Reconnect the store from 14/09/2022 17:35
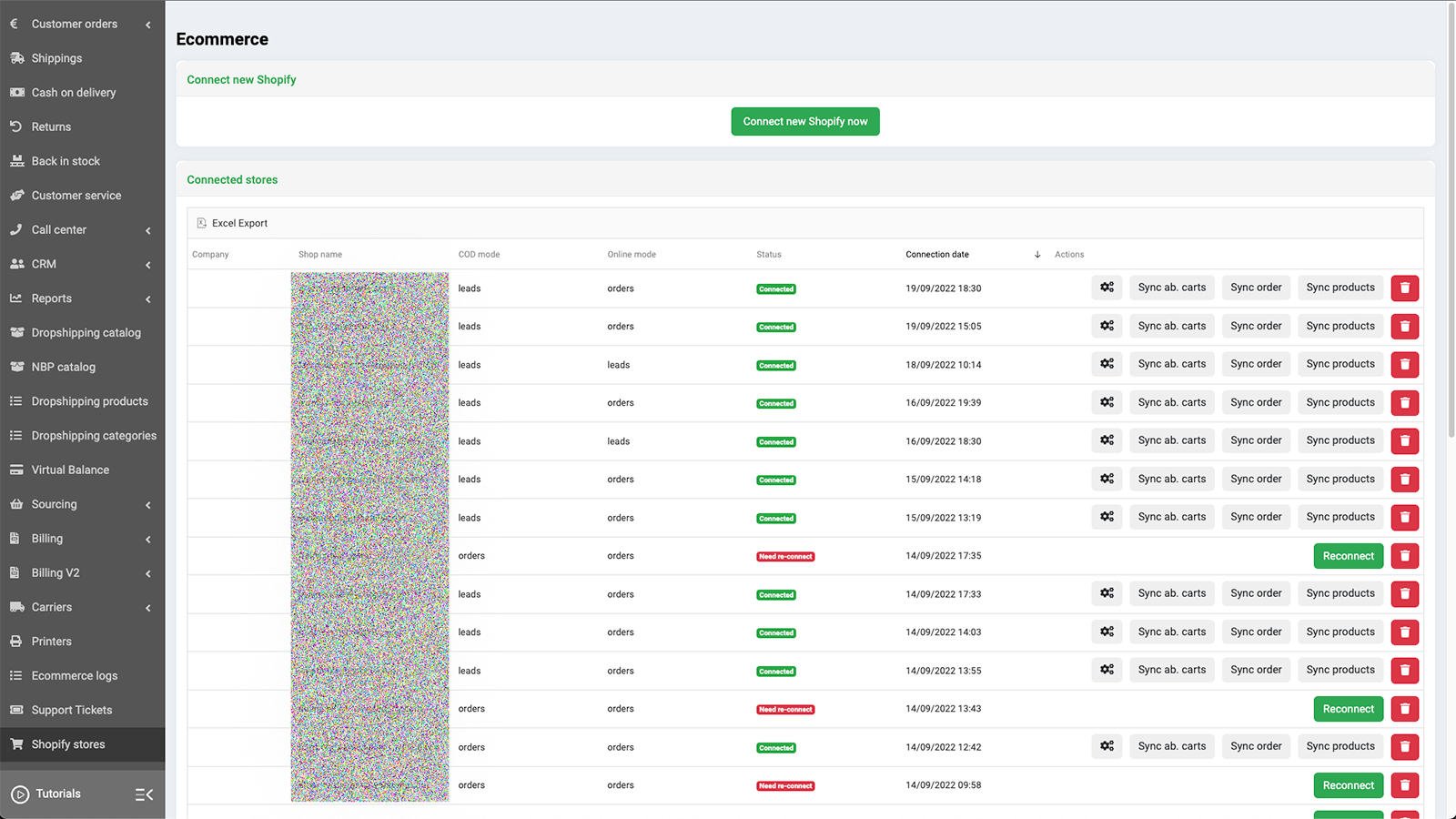 tap(1348, 555)
